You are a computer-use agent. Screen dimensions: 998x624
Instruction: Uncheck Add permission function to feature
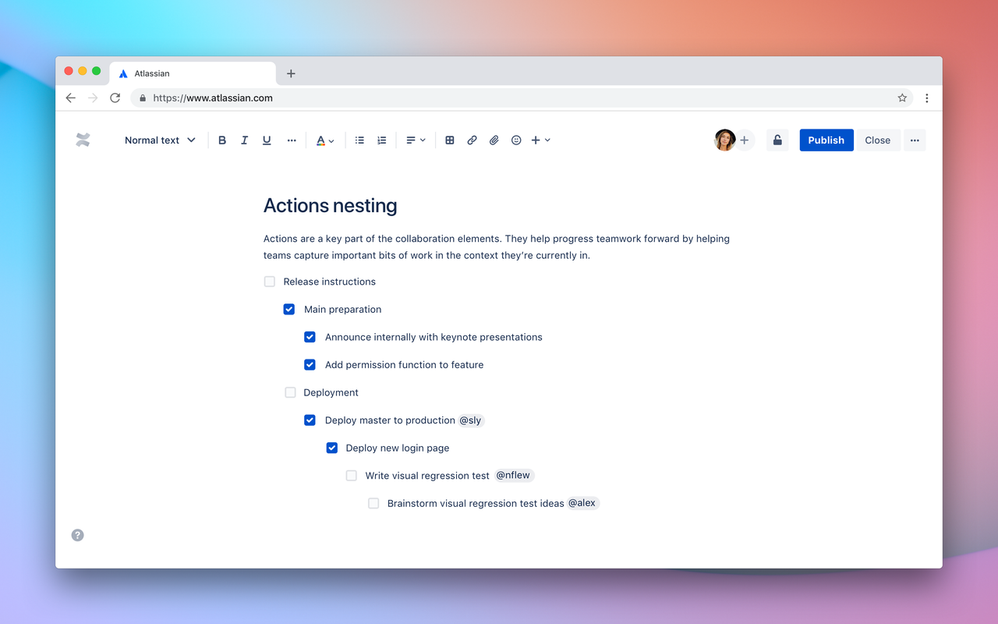[x=310, y=365]
